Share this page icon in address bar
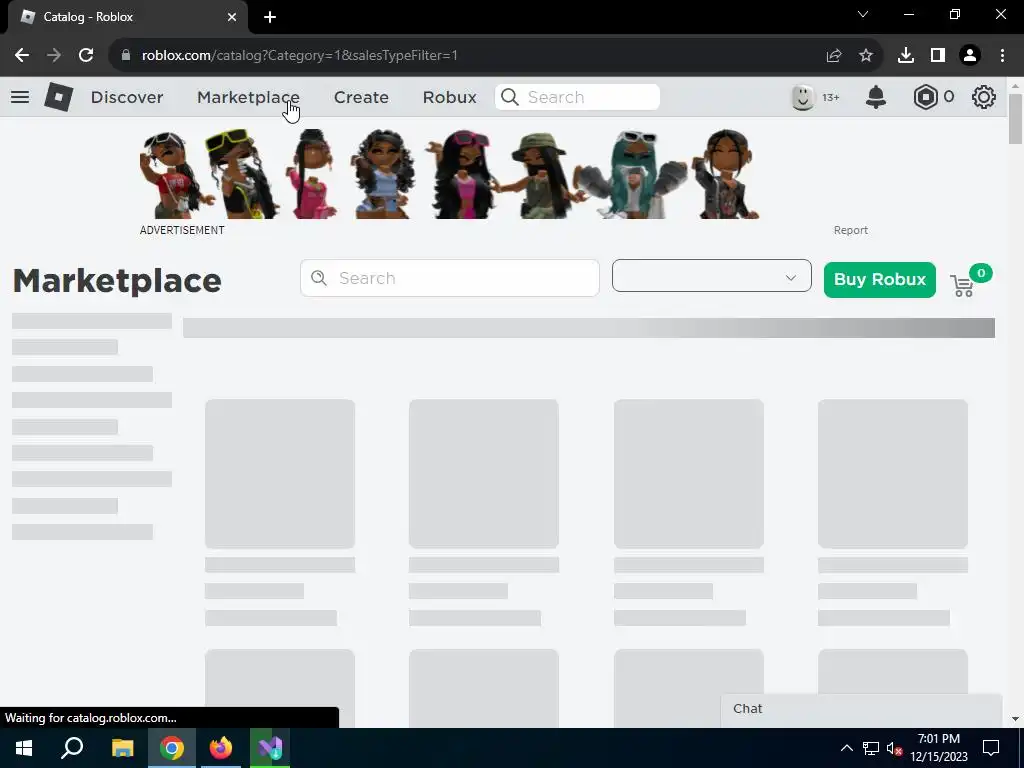The image size is (1024, 768). pos(834,56)
